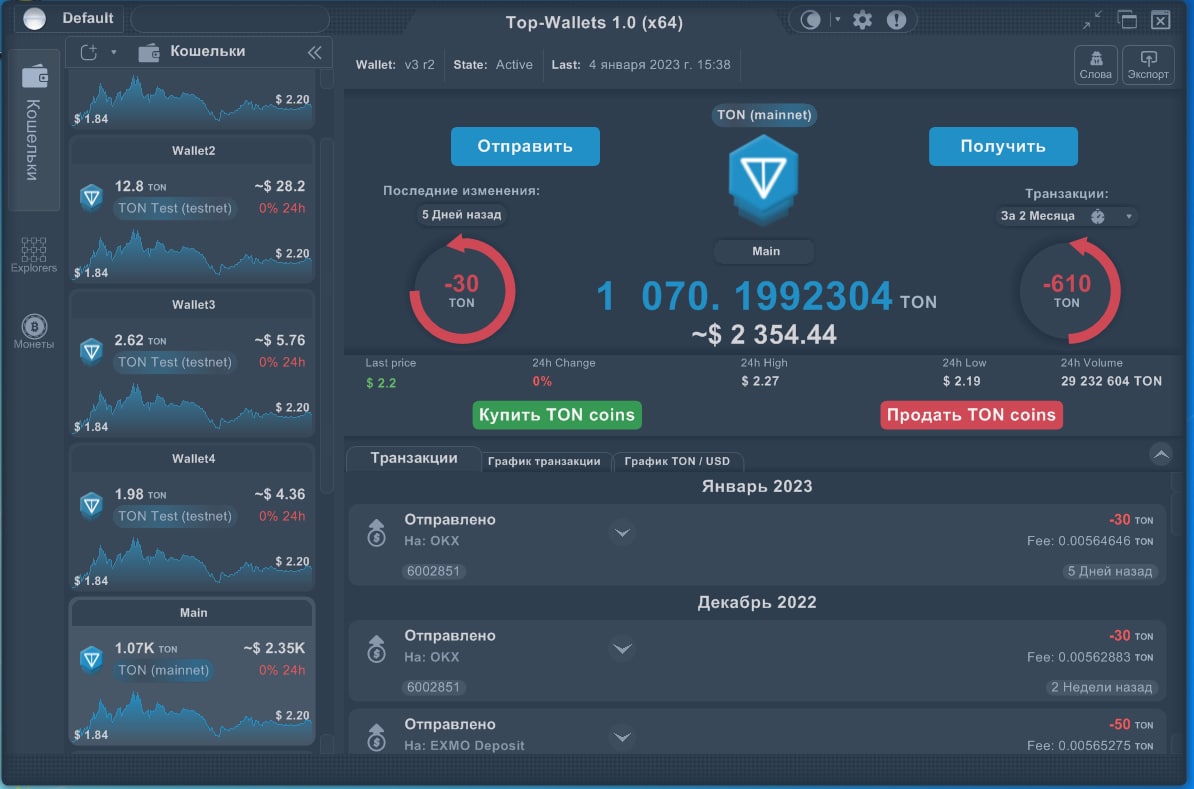Screen dimensions: 1194x789
Task: Open the За 2 Месяца period dropdown
Action: [x=1065, y=216]
